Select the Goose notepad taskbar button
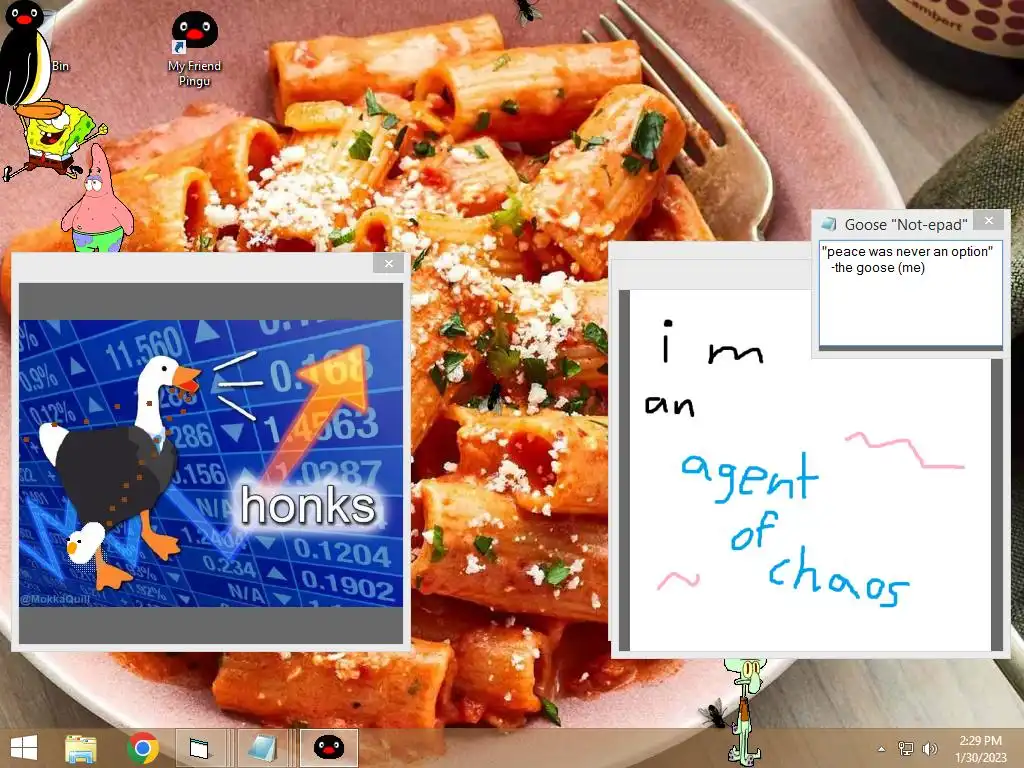1024x768 pixels. click(263, 748)
